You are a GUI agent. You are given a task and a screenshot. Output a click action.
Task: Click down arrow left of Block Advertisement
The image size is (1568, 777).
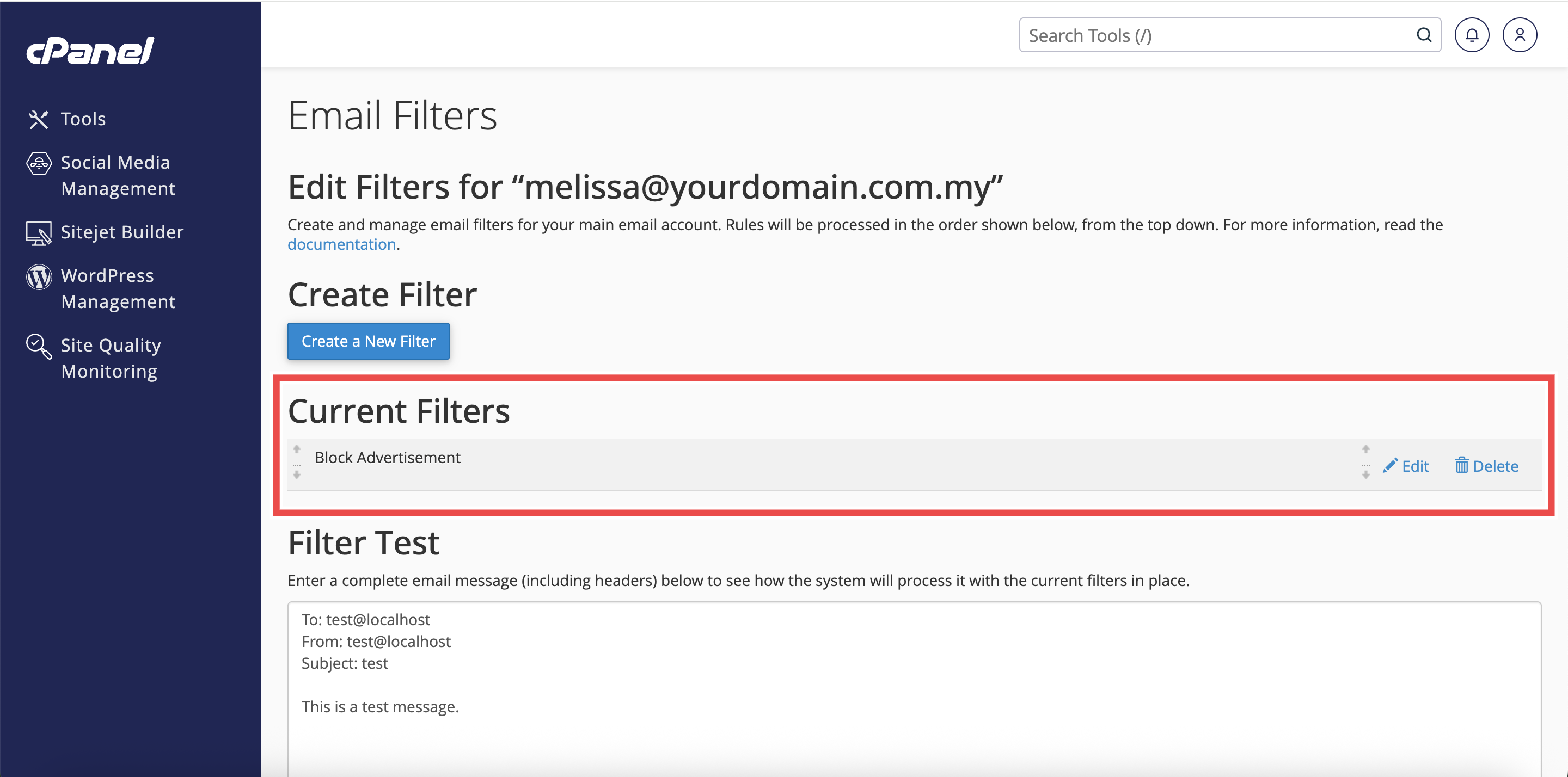(296, 475)
